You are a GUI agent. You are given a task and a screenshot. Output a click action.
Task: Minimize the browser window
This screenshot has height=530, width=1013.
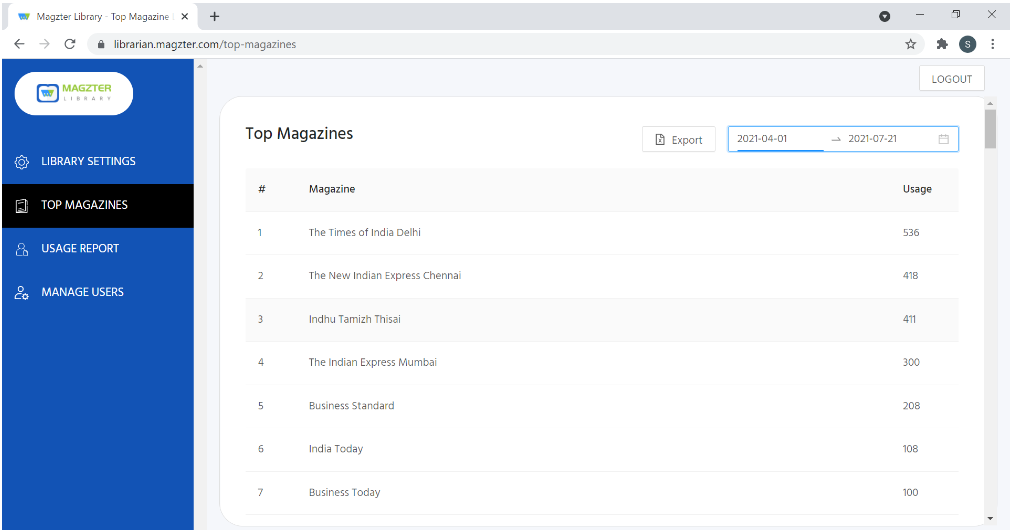point(920,14)
